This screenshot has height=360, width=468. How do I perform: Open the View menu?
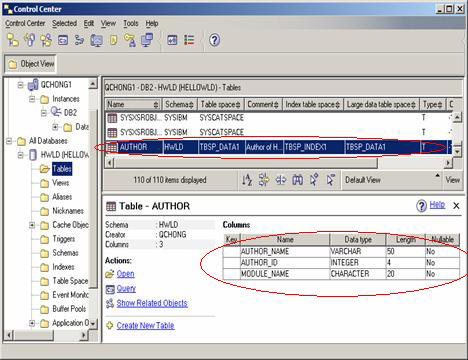pyautogui.click(x=108, y=23)
